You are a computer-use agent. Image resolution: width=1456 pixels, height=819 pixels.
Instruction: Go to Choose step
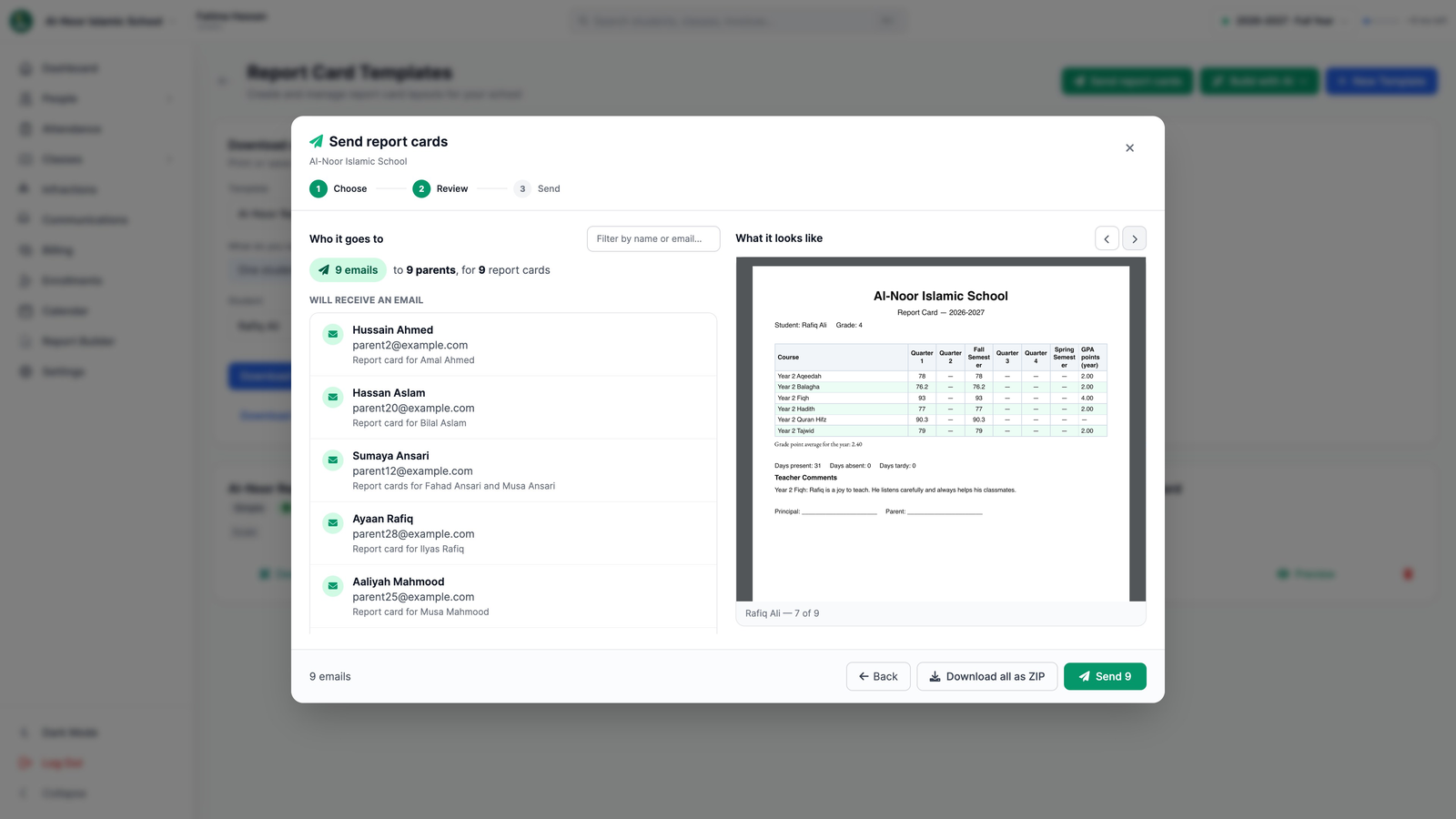coord(339,188)
